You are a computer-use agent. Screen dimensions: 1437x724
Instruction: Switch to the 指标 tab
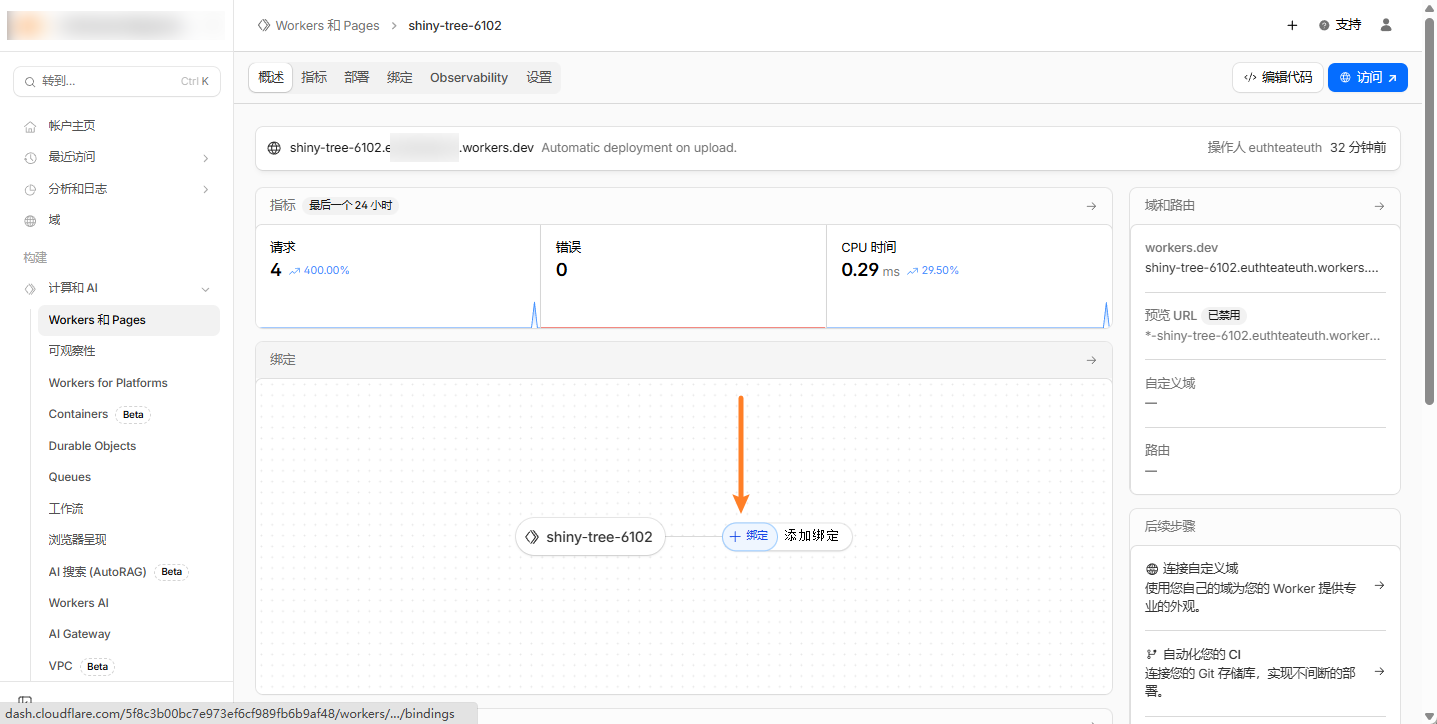[314, 77]
